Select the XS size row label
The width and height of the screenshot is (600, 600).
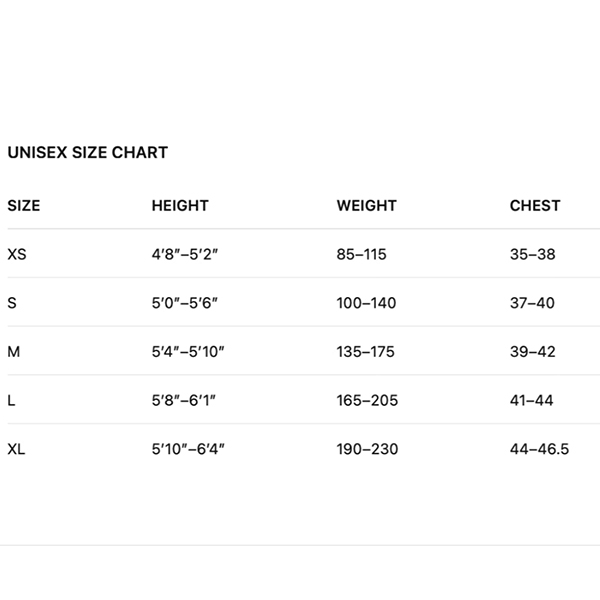pos(17,255)
